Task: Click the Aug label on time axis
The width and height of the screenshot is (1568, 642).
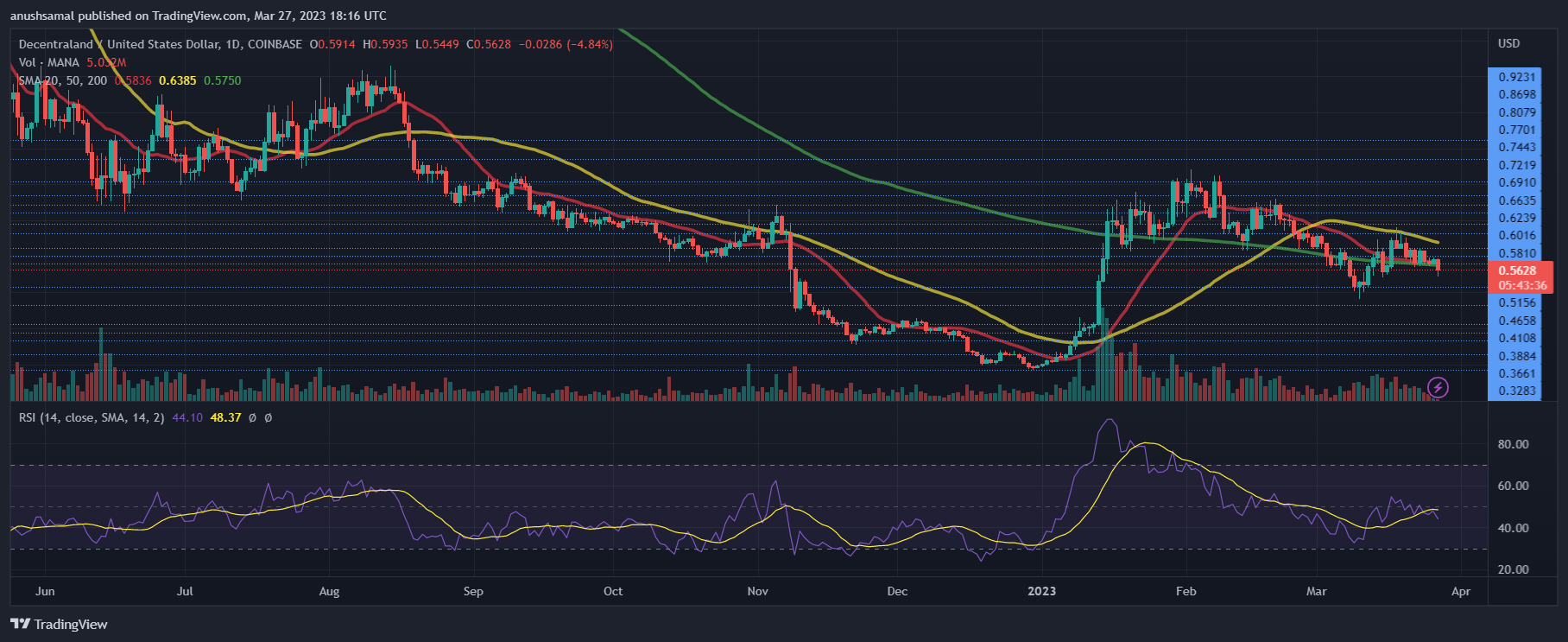Action: pyautogui.click(x=329, y=591)
